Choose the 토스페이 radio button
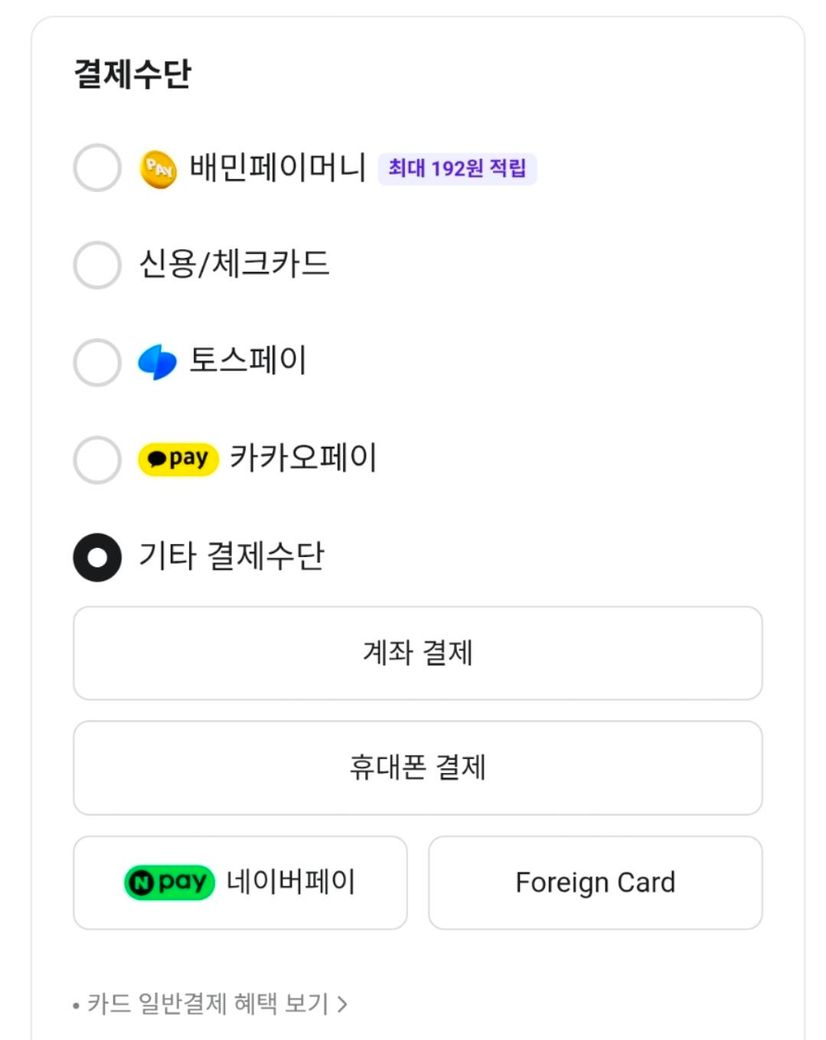826x1040 pixels. (97, 362)
